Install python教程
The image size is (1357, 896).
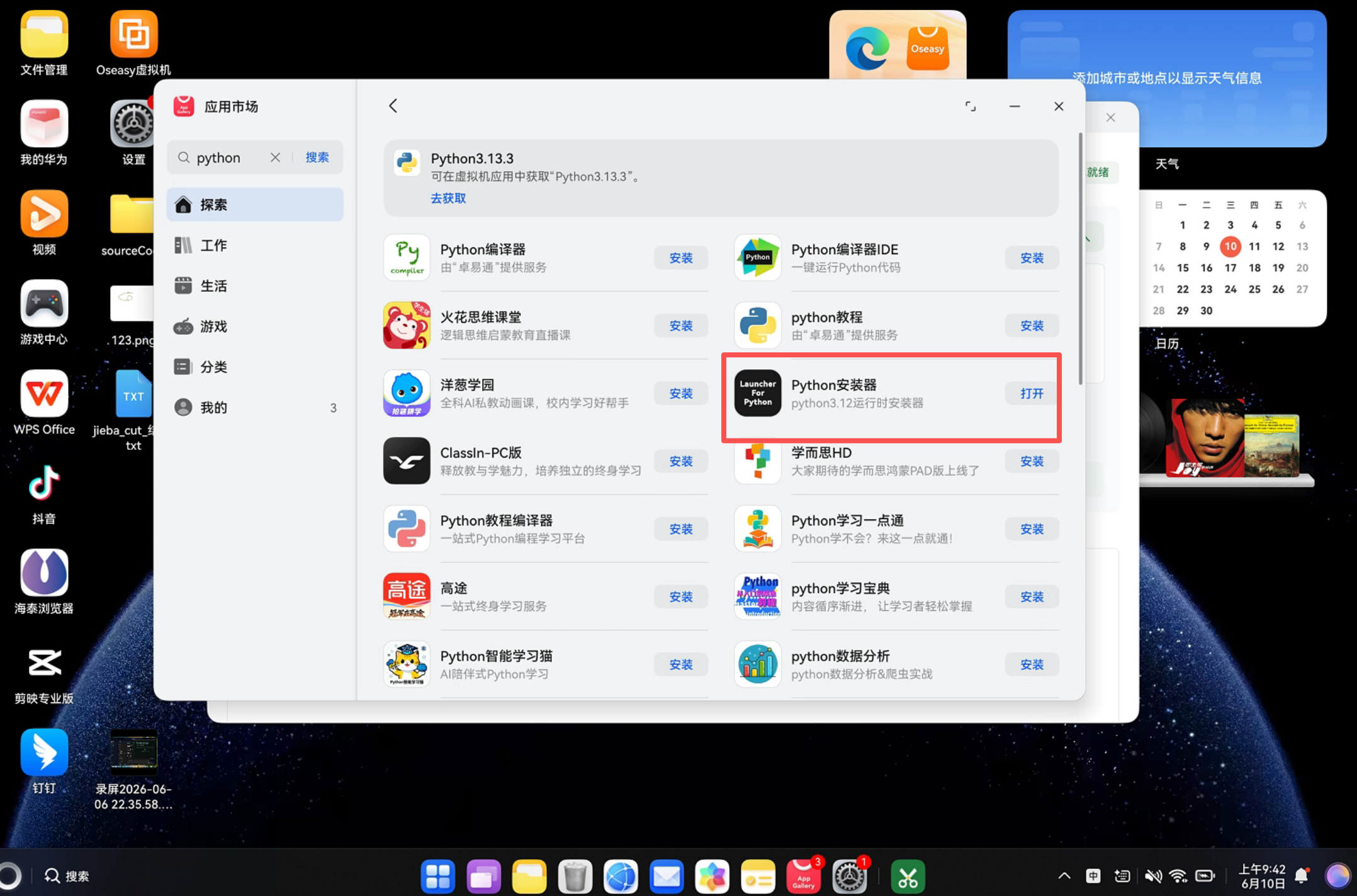tap(1032, 326)
